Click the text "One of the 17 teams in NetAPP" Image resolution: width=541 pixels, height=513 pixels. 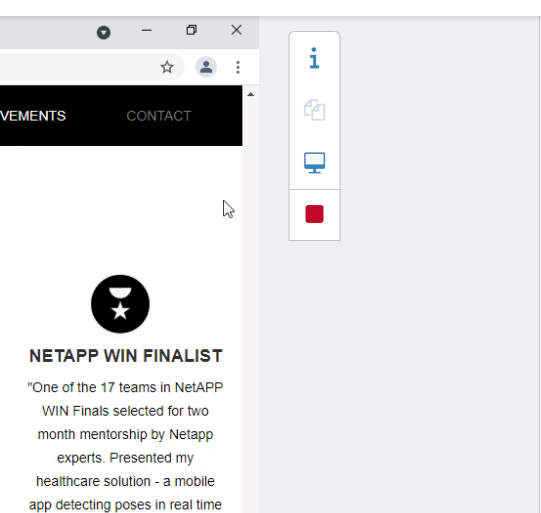(x=125, y=387)
